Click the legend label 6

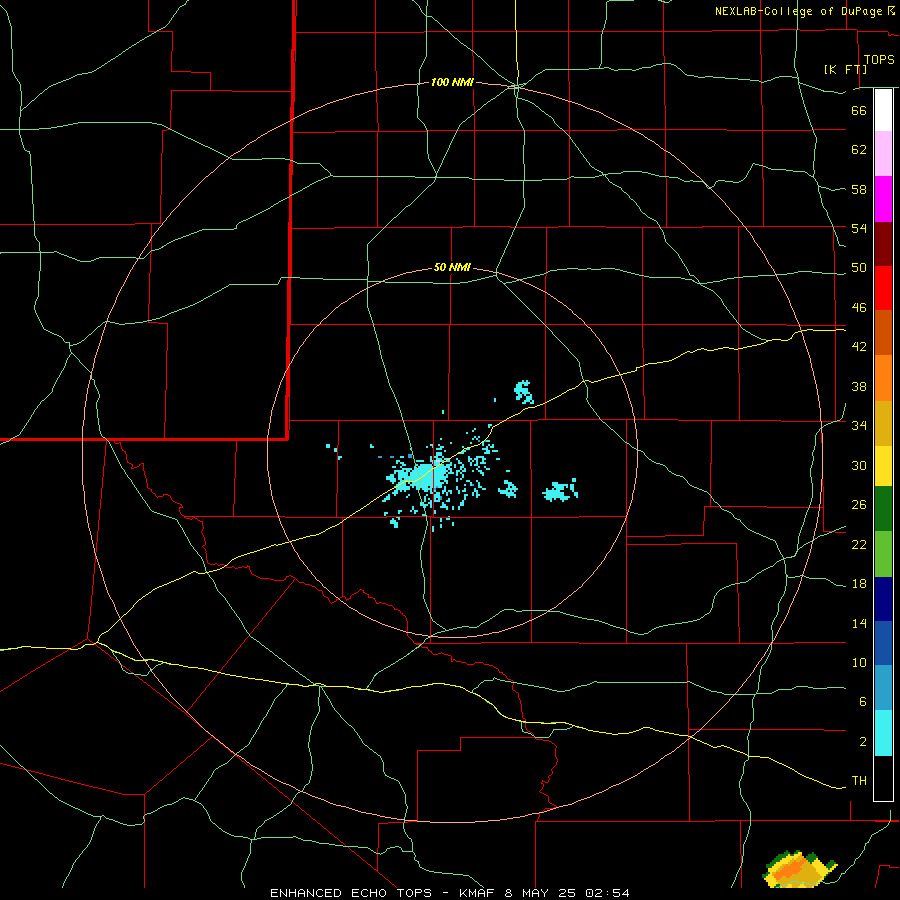(862, 702)
